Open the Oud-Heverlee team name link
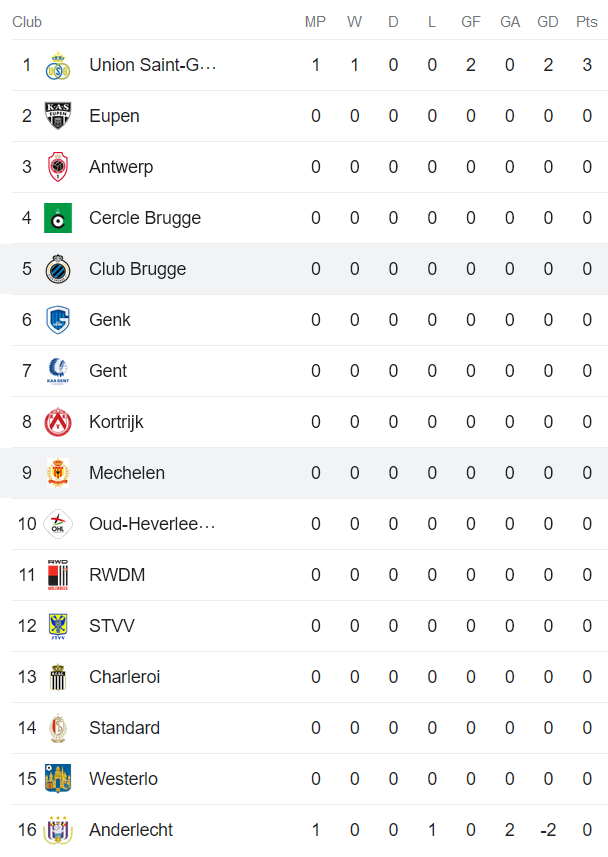Screen dimensions: 608x857 (x=152, y=524)
